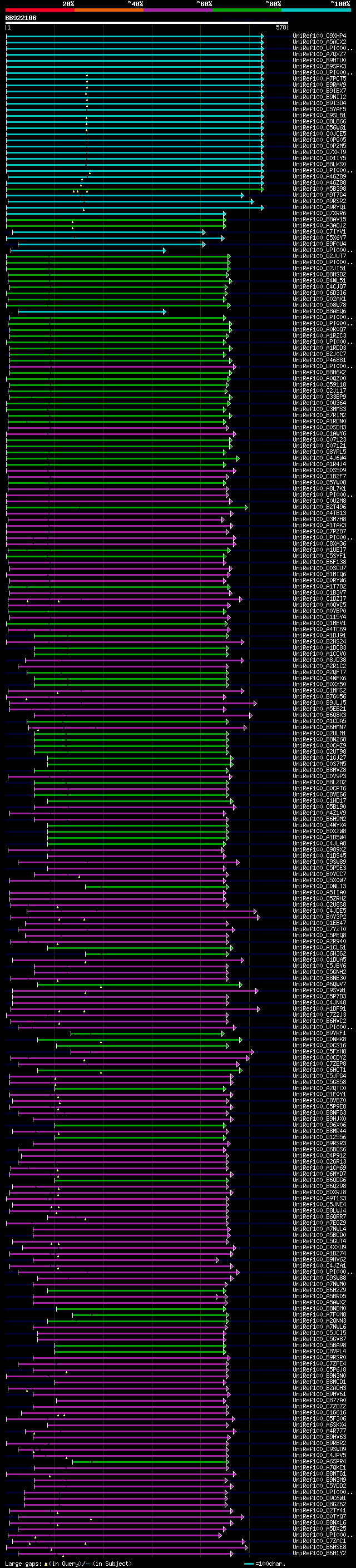Screen dimensions: 356x1568
Task: Click the UniRef100_Q2JUT7 entry
Action: click(319, 256)
